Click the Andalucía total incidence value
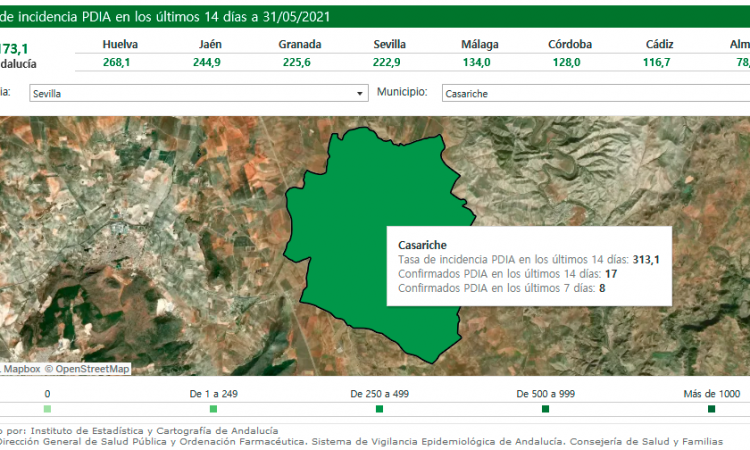The height and width of the screenshot is (450, 750). [x=15, y=47]
